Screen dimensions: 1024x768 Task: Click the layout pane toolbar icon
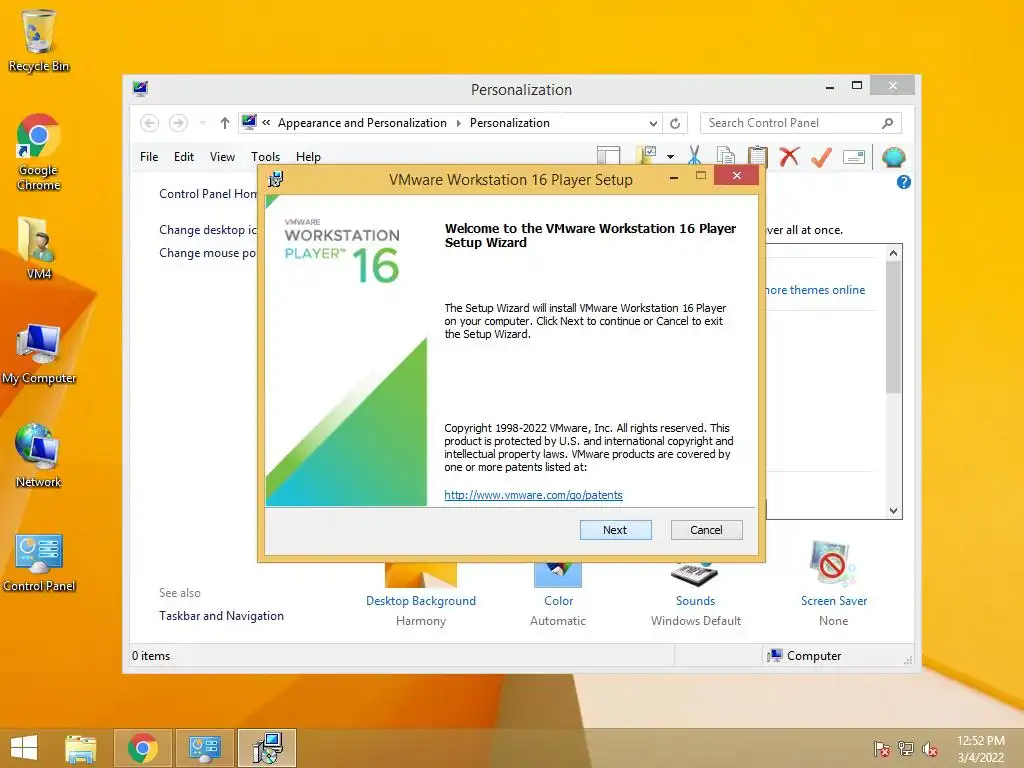click(x=608, y=155)
